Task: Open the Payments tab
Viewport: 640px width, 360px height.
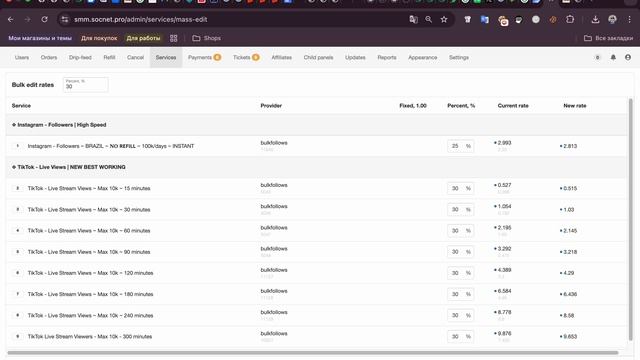Action: click(204, 58)
